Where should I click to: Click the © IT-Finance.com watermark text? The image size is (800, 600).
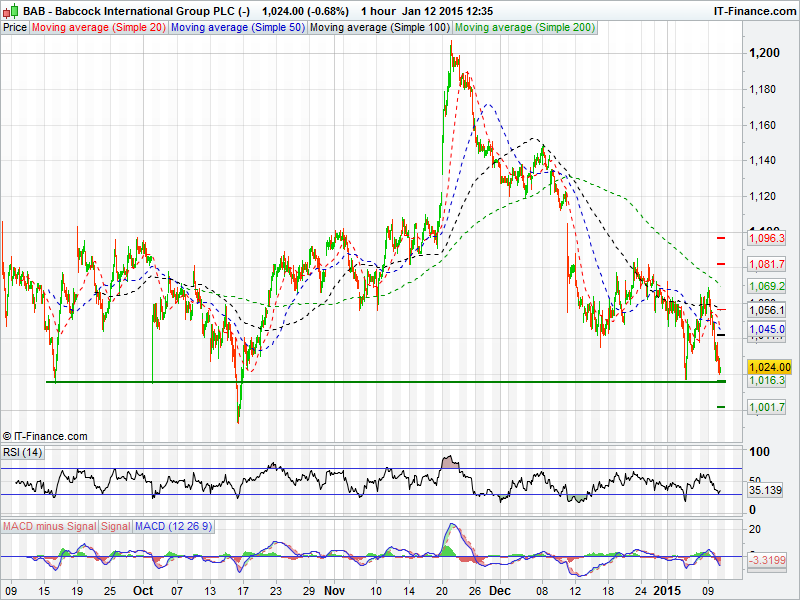click(x=45, y=436)
